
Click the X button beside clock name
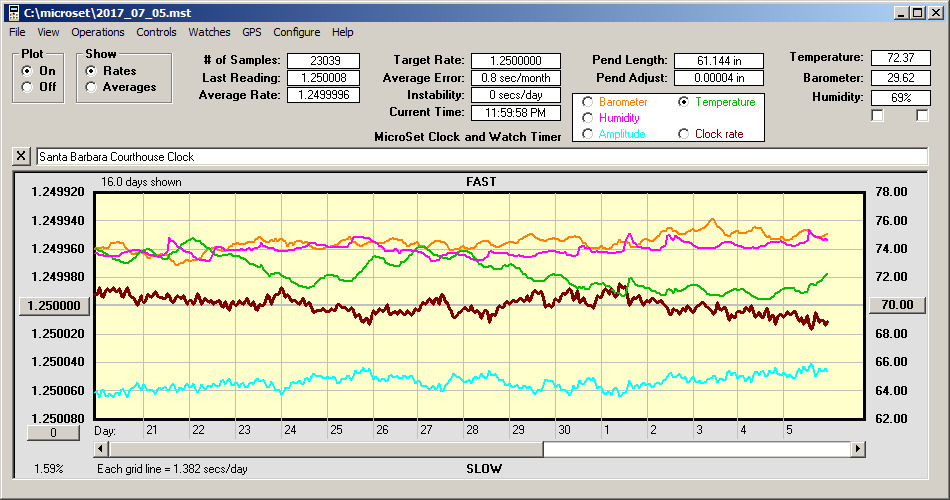(x=20, y=156)
